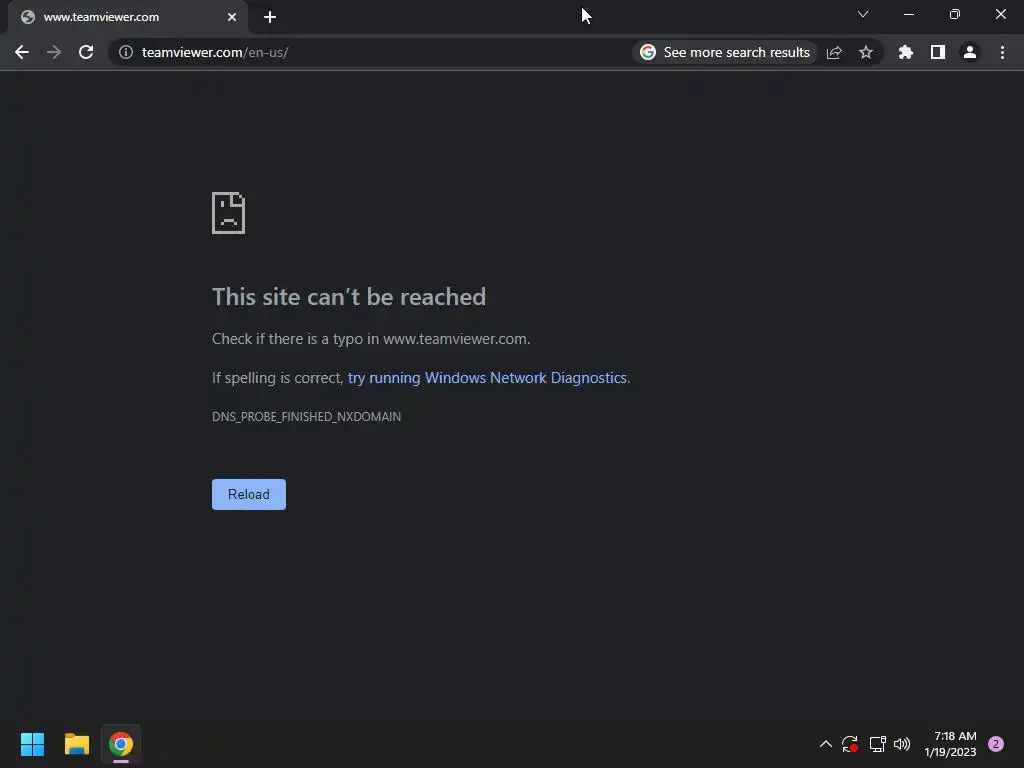Restore down the Chrome window
The height and width of the screenshot is (768, 1024).
point(955,14)
